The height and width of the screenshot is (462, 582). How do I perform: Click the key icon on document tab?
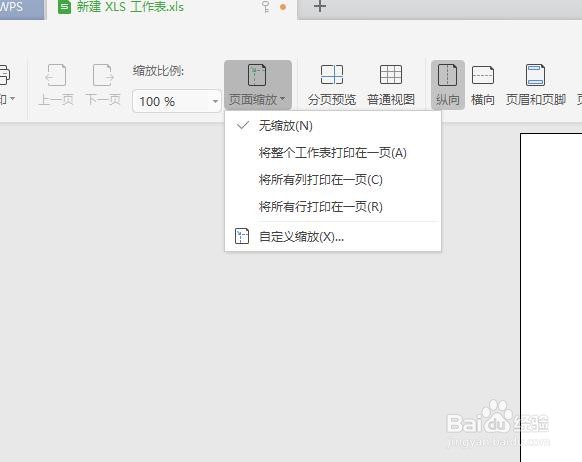pyautogui.click(x=265, y=7)
